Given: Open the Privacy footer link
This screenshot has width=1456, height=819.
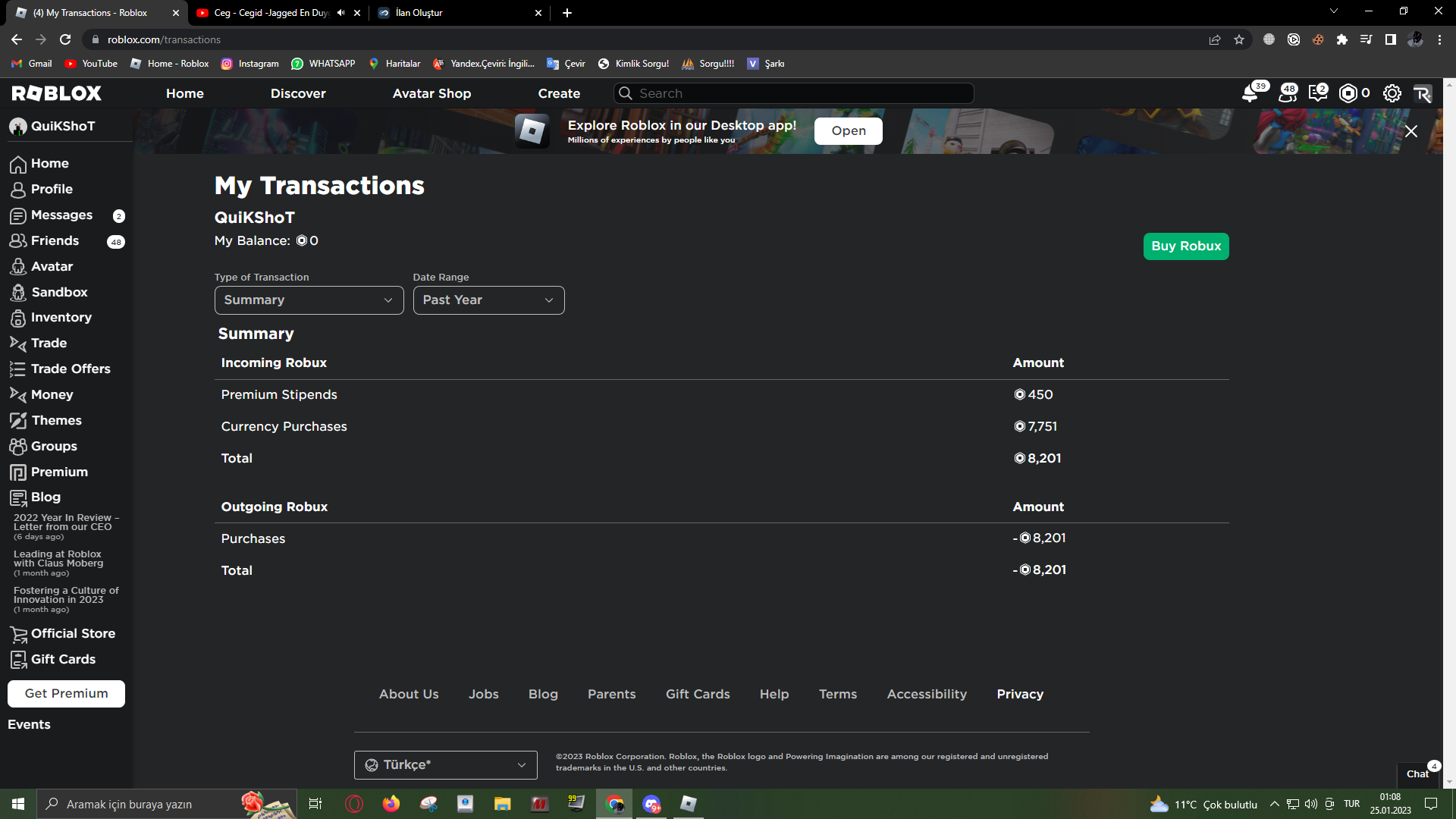Looking at the screenshot, I should 1020,695.
